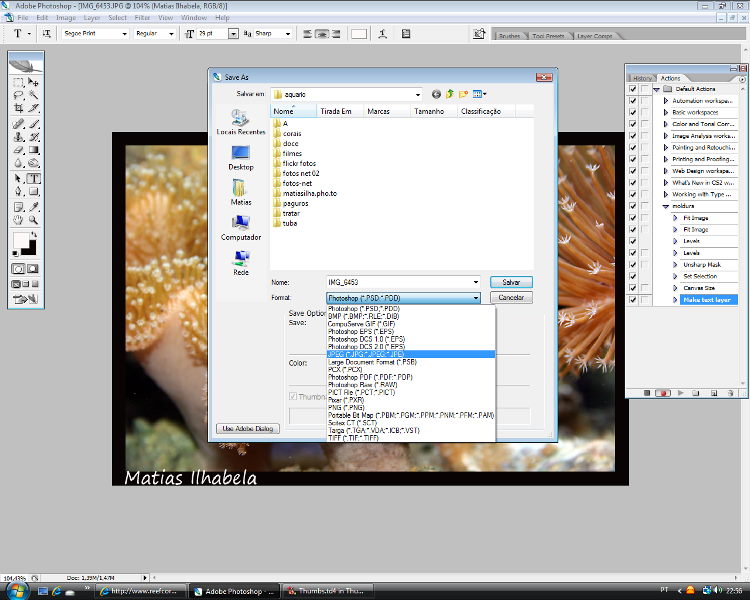Toggle the checkbox for Canvas Size step

(632, 288)
